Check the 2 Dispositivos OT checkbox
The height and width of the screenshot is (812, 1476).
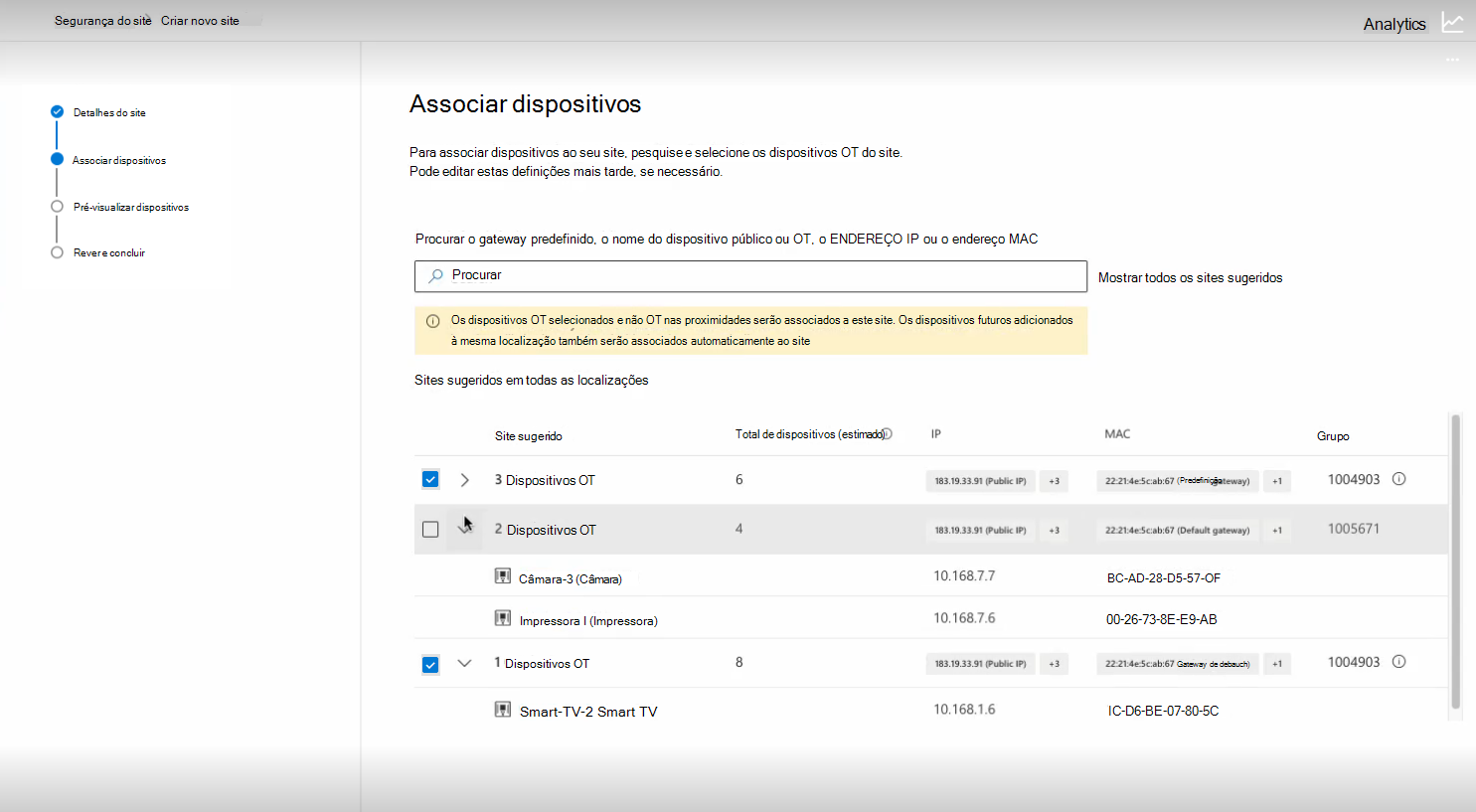pos(430,530)
